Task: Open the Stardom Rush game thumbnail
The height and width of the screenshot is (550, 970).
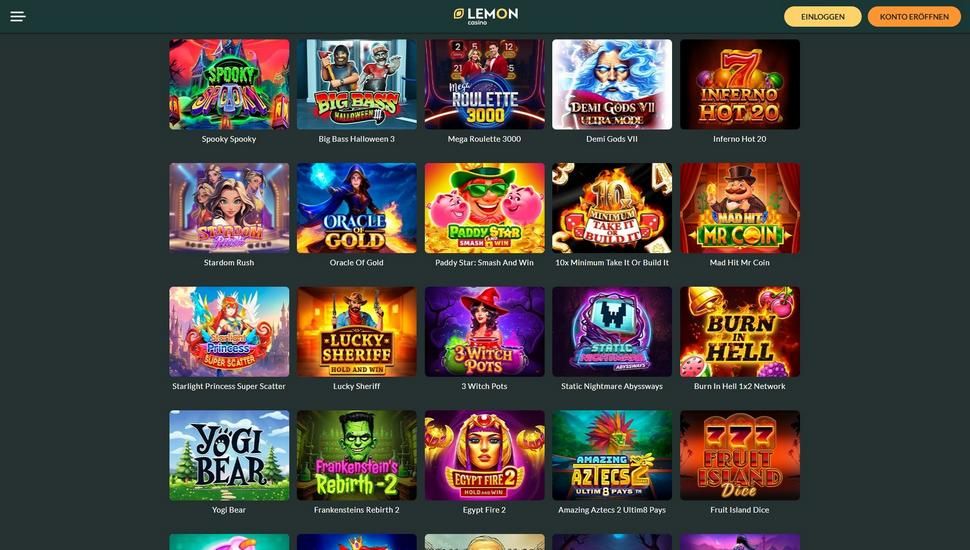Action: pos(229,208)
